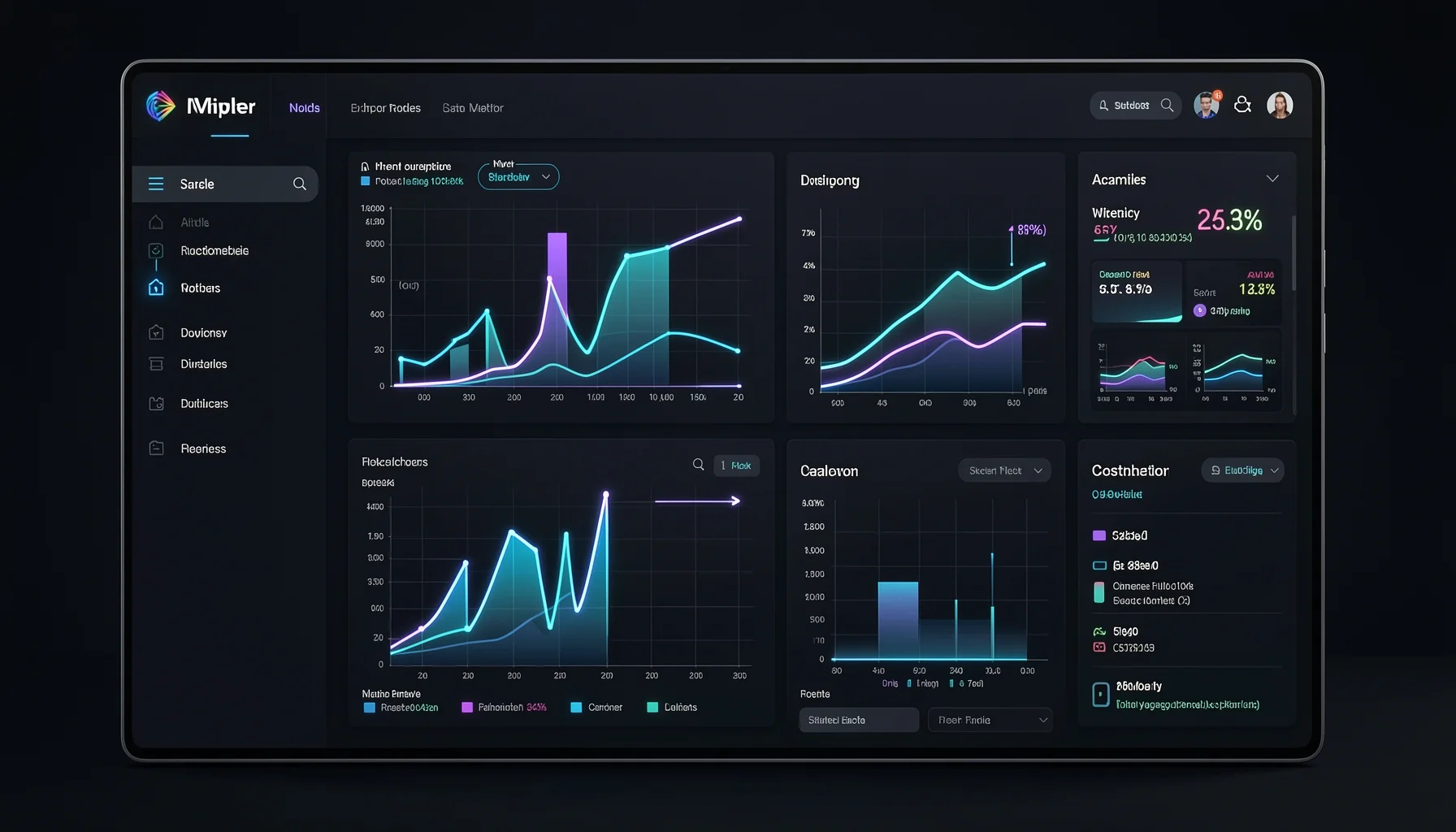
Task: Click the Mipler colorful logo icon
Action: 160,106
